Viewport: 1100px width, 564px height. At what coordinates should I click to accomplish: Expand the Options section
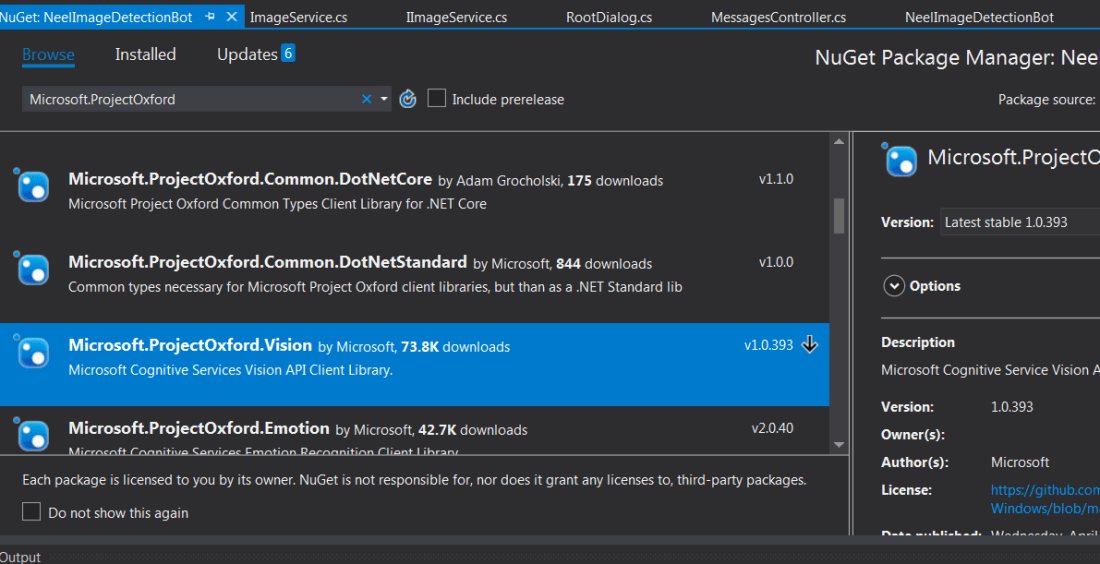coord(894,286)
